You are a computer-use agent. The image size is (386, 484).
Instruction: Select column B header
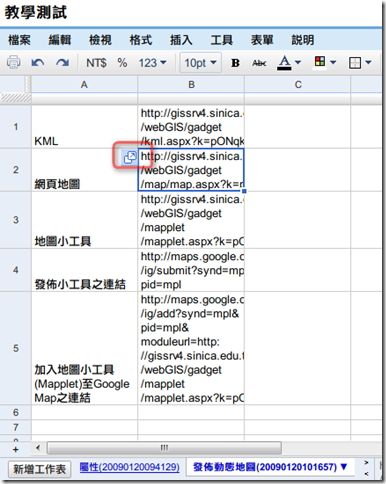click(191, 85)
